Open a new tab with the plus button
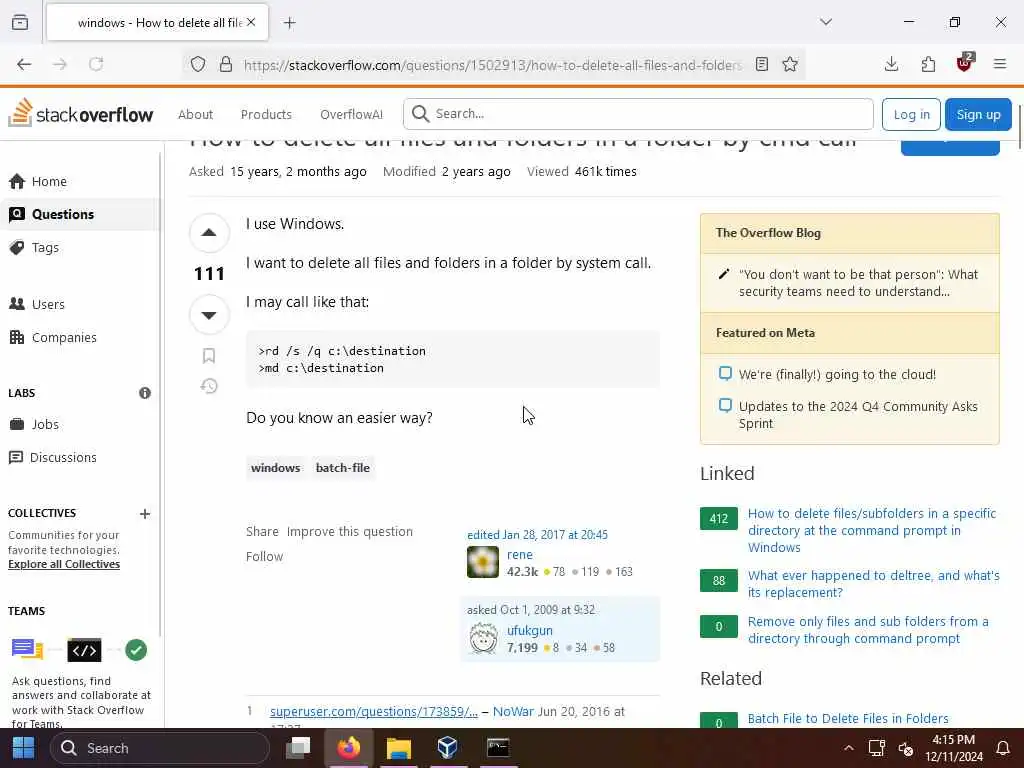This screenshot has height=768, width=1024. tap(290, 23)
